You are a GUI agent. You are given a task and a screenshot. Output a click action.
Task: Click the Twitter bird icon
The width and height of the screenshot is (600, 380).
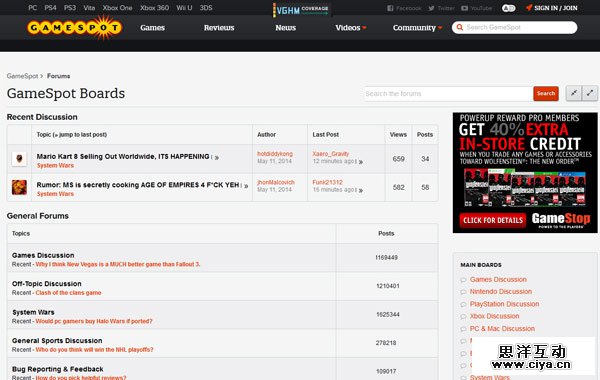pyautogui.click(x=431, y=8)
